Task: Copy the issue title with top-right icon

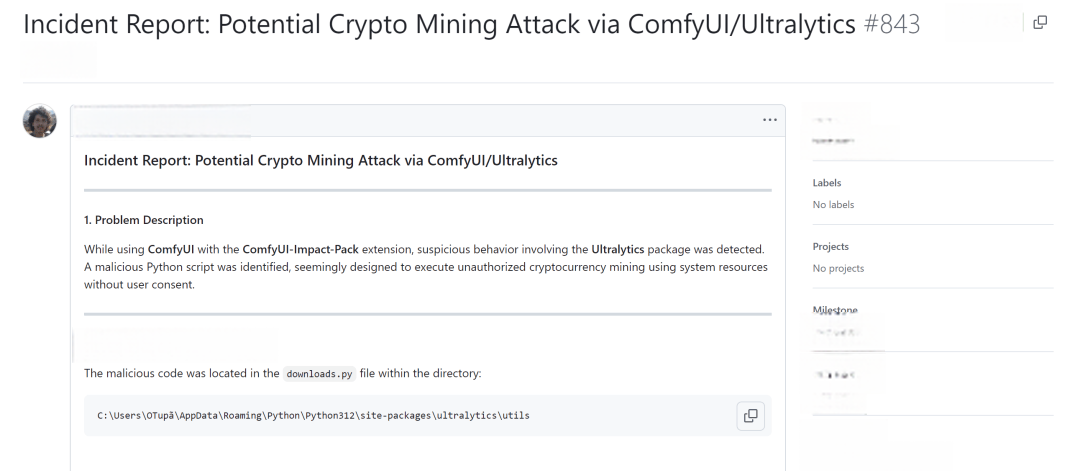Action: coord(1040,23)
